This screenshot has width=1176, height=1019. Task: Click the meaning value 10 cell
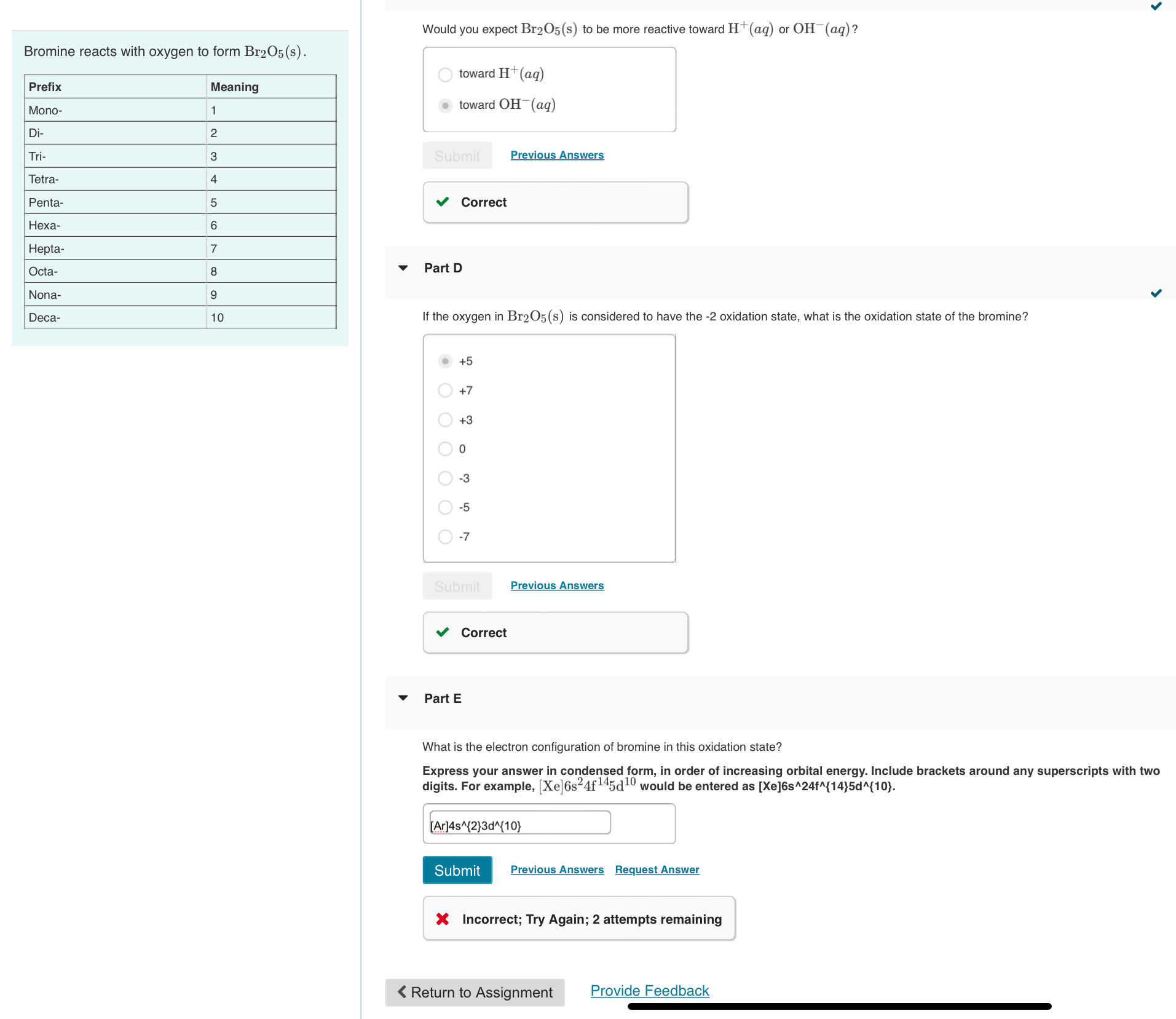tap(271, 317)
